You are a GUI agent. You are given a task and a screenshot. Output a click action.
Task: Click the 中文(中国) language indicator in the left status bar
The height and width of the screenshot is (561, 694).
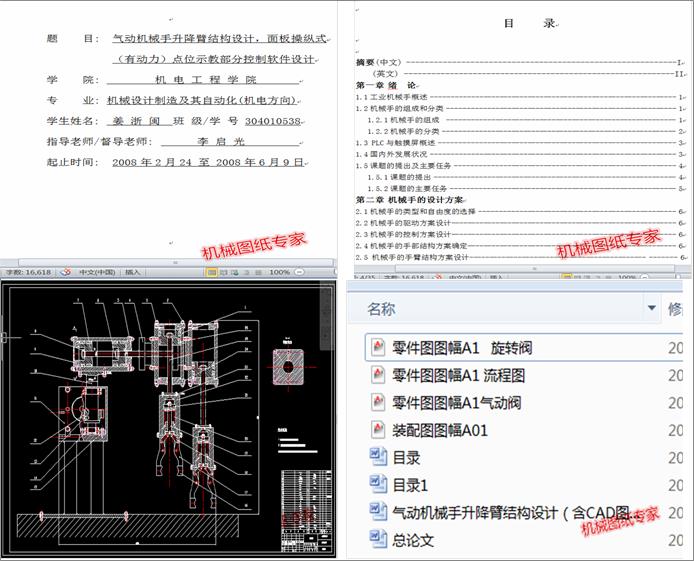[97, 272]
